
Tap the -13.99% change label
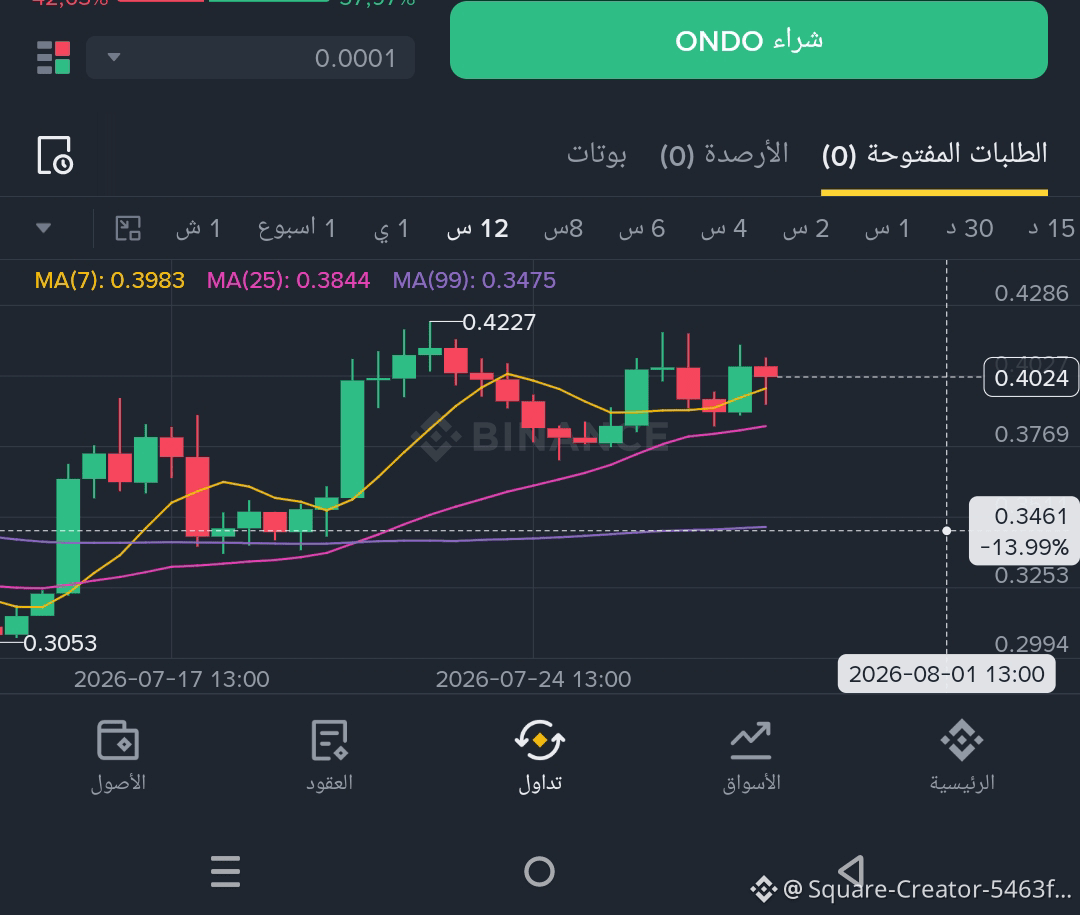tap(1024, 547)
